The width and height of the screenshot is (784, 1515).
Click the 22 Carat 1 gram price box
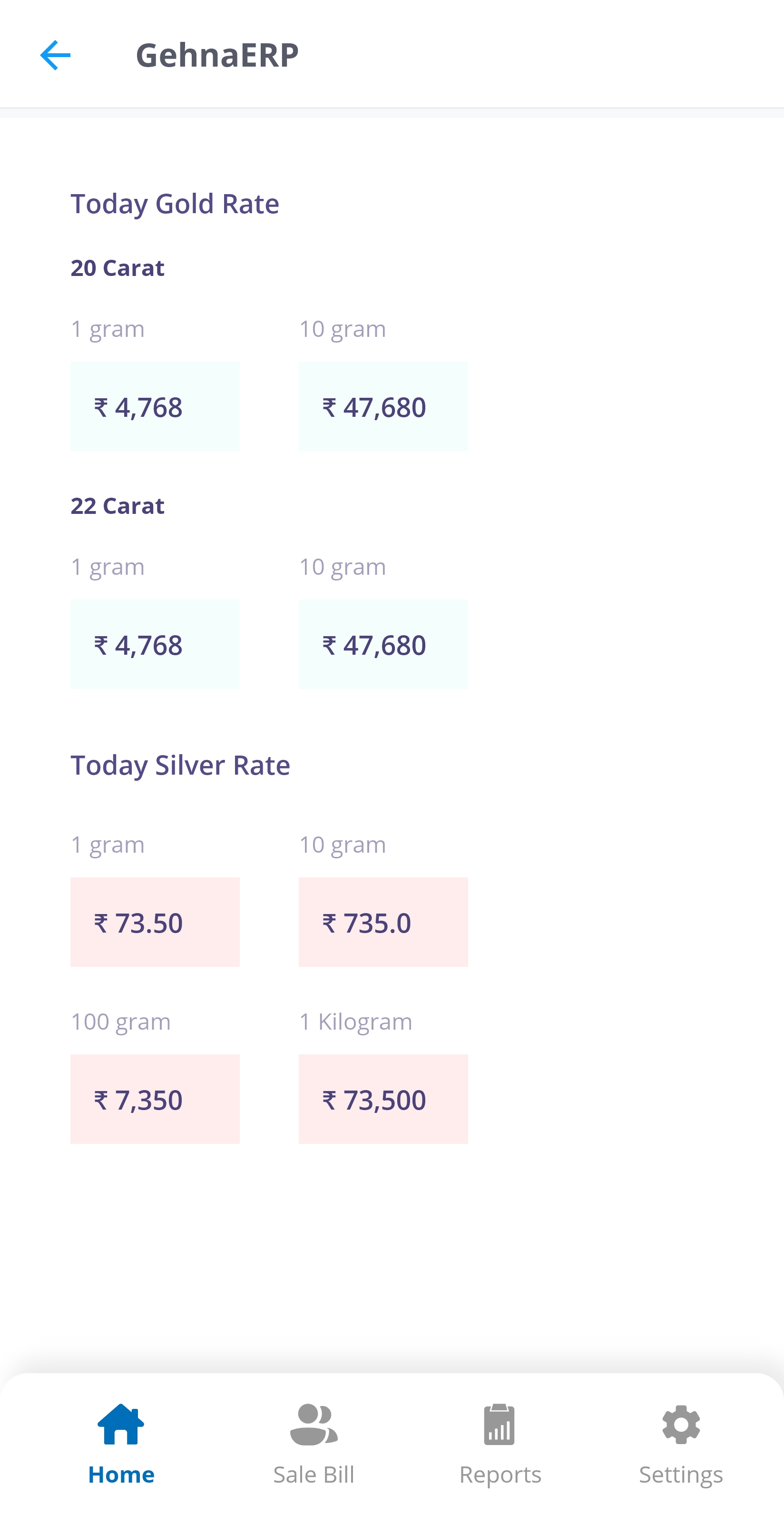point(155,644)
